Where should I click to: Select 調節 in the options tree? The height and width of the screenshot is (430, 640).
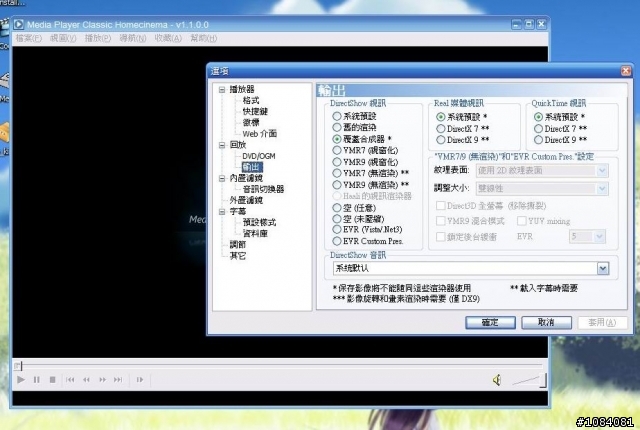pos(238,245)
